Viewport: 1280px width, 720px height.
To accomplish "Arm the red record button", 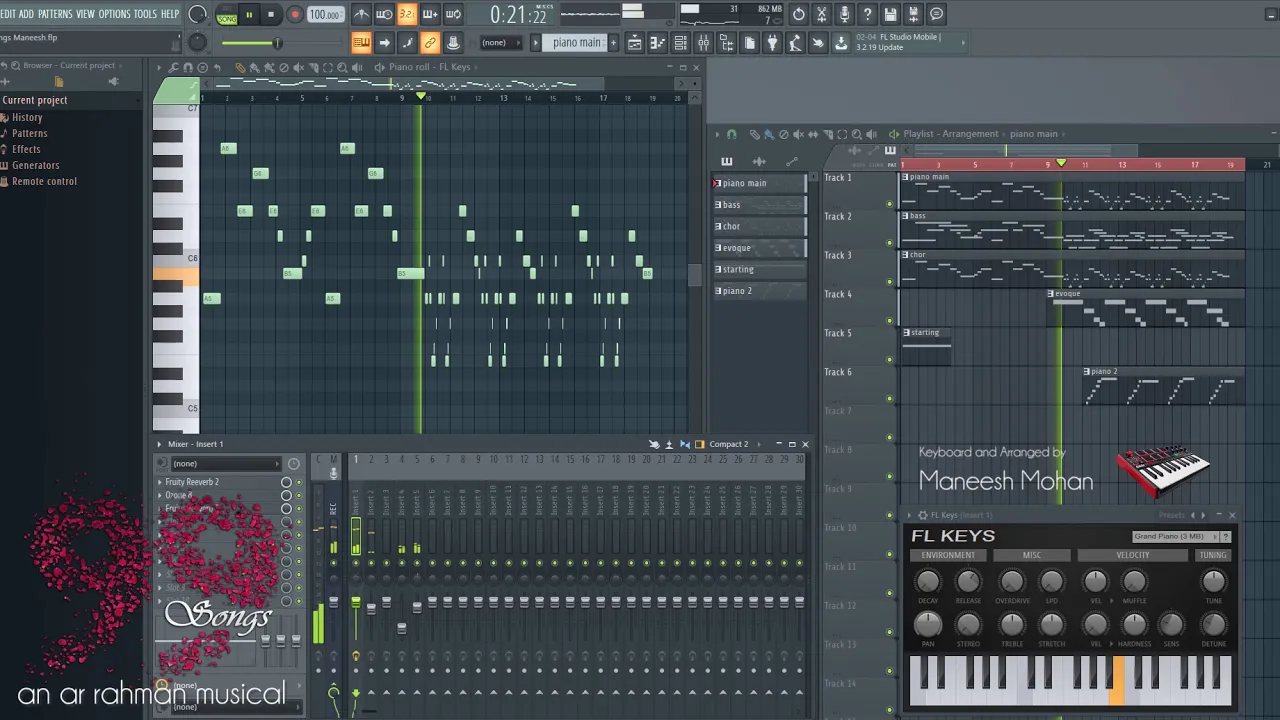I will point(294,14).
